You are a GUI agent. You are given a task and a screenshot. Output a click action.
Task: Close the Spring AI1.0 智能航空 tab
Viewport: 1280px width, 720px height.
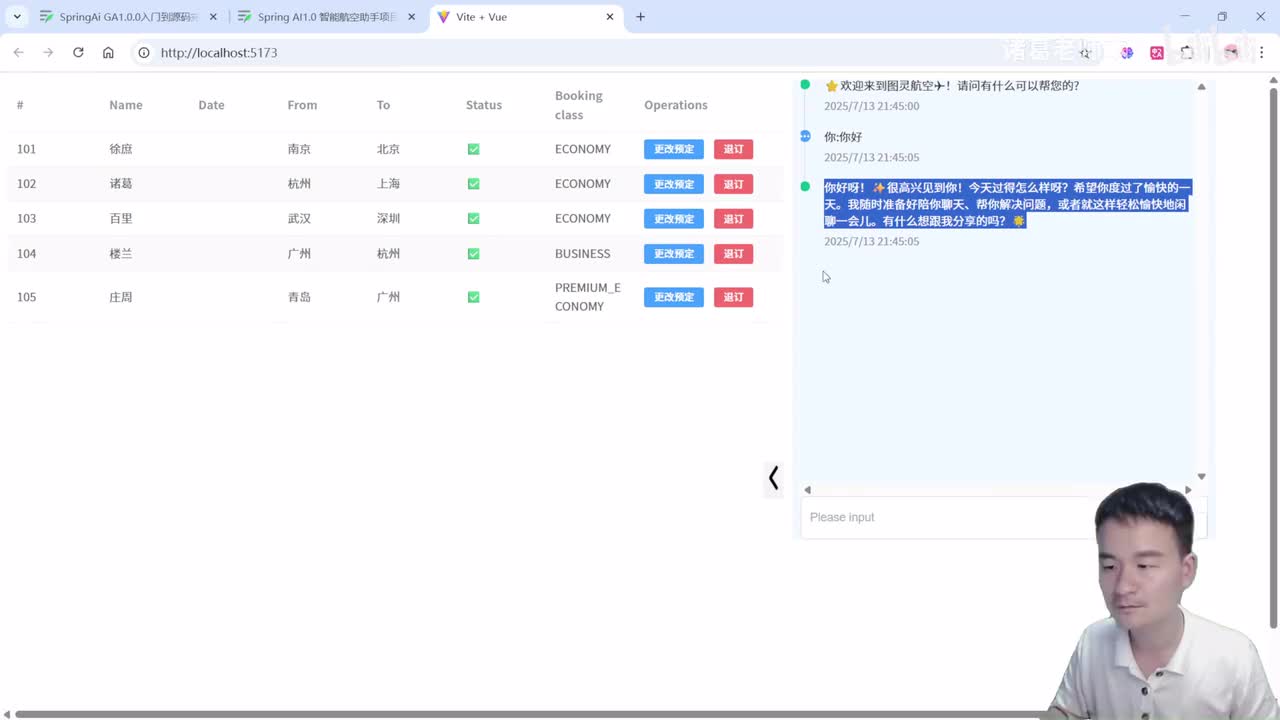411,17
